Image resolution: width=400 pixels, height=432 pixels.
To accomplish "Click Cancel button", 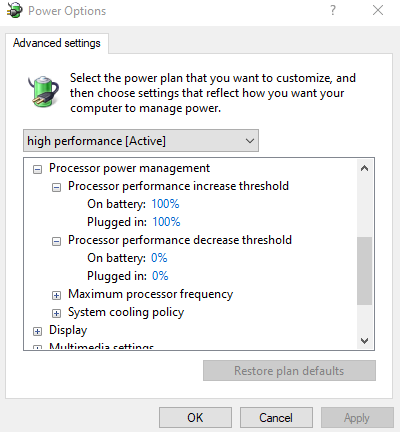I will pos(276,418).
